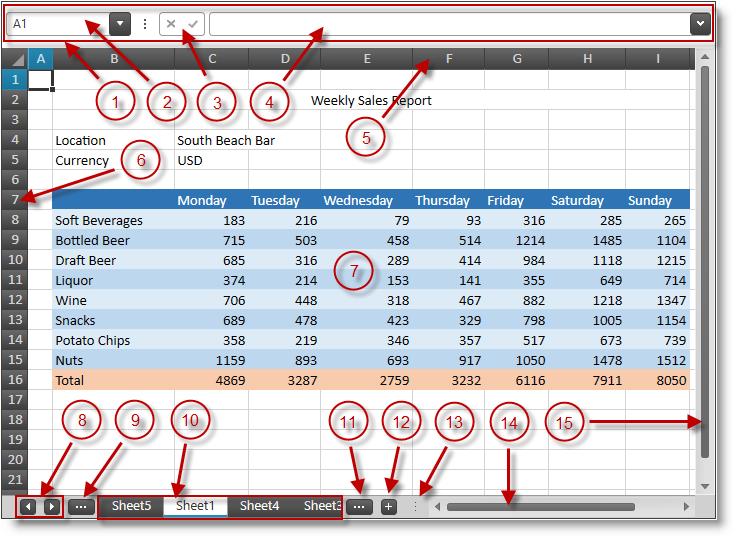Select the column F header

click(448, 60)
